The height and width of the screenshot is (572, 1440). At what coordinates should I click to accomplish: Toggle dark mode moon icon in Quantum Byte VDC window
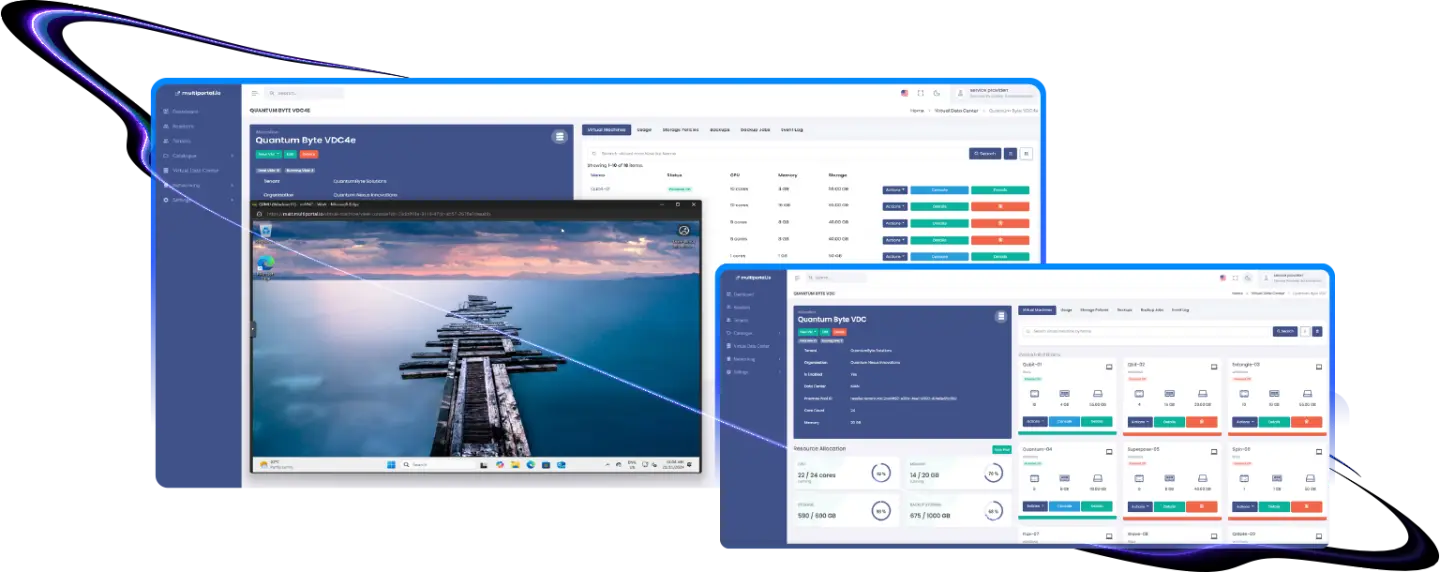(x=1249, y=277)
